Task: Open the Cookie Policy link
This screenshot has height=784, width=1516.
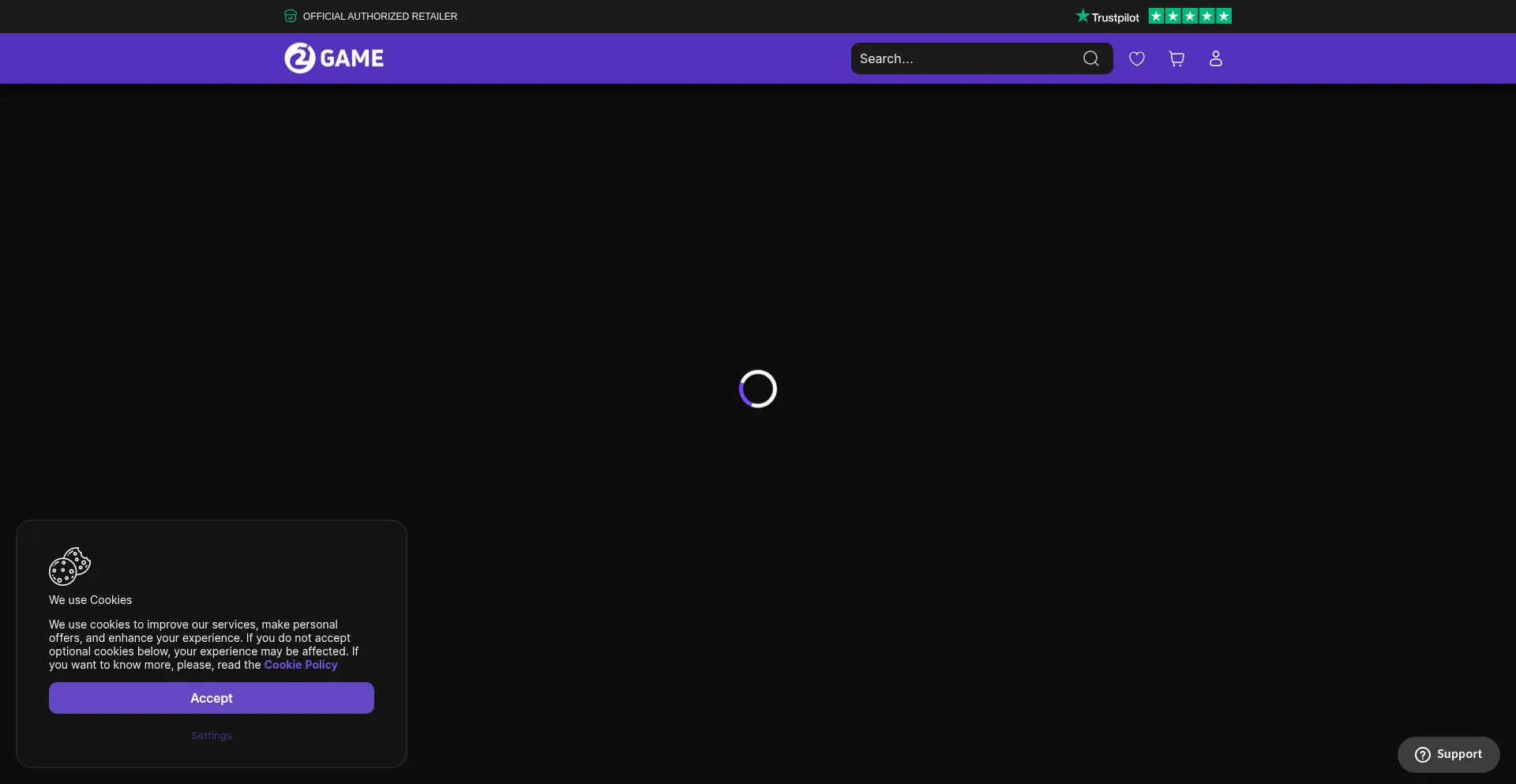Action: (301, 665)
